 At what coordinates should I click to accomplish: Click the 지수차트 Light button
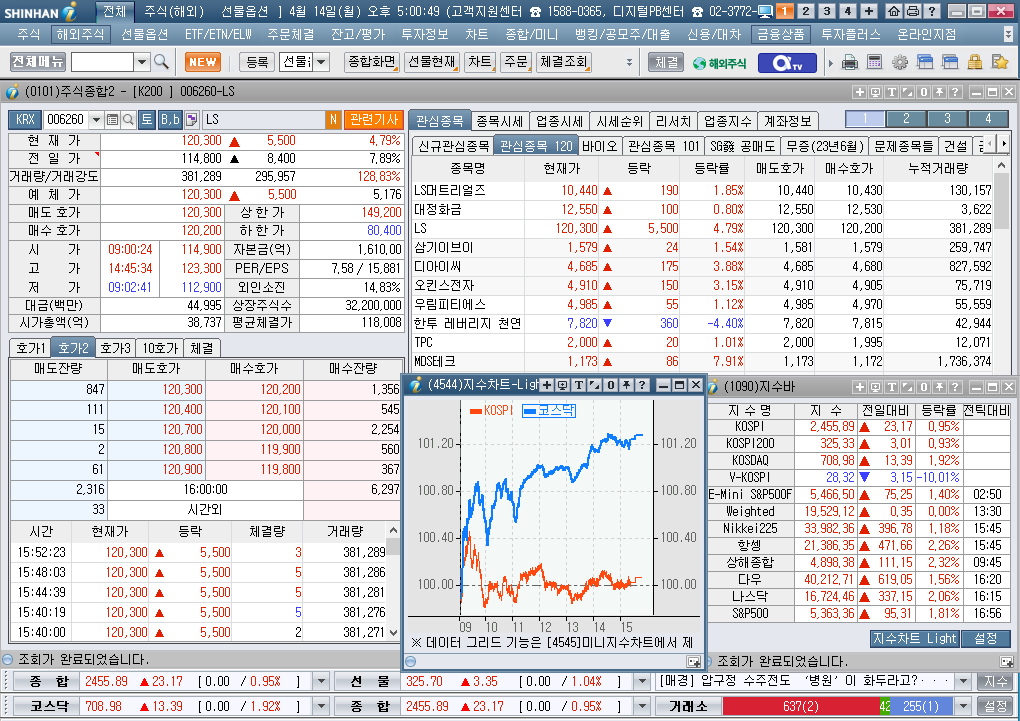click(x=915, y=639)
